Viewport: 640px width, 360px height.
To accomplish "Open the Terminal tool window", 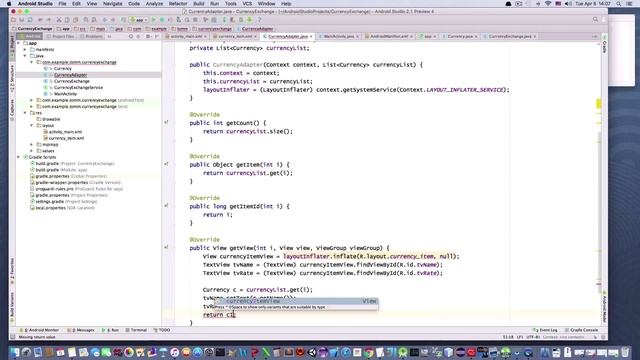I will [136, 330].
